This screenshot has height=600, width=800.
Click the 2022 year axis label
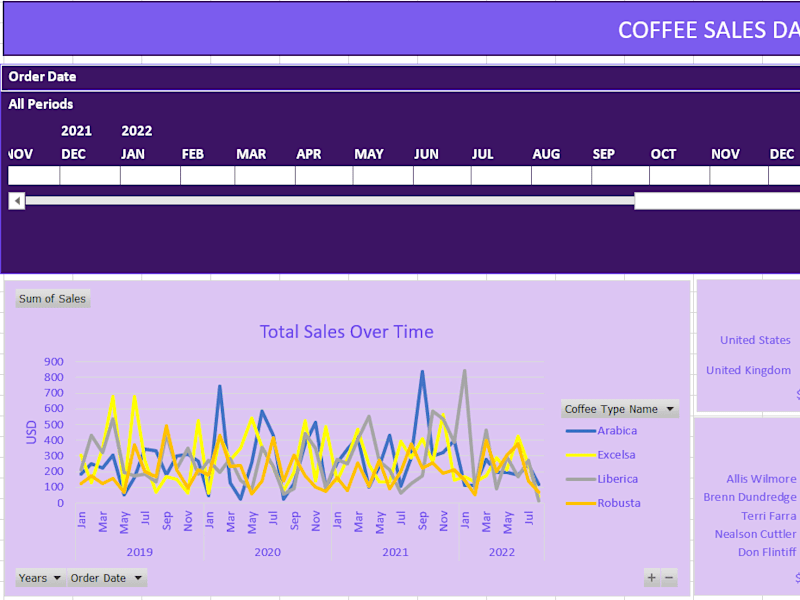[502, 552]
